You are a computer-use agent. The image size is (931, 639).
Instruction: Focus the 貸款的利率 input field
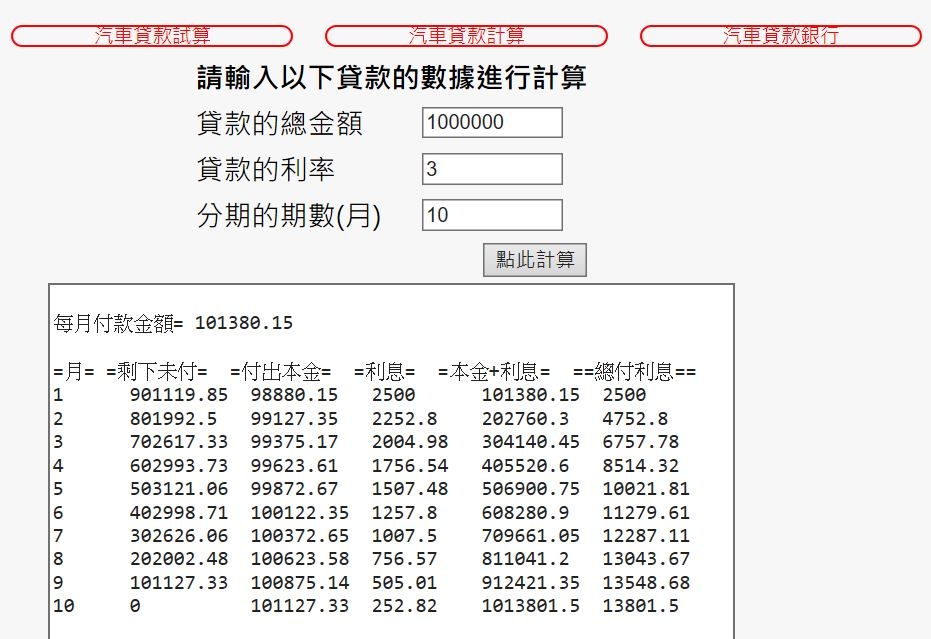point(492,169)
